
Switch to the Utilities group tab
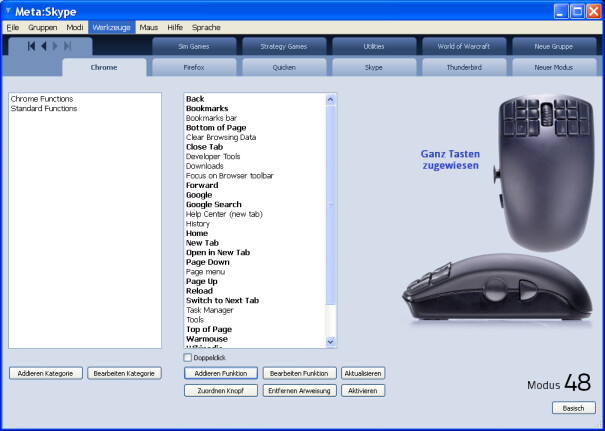pyautogui.click(x=374, y=46)
